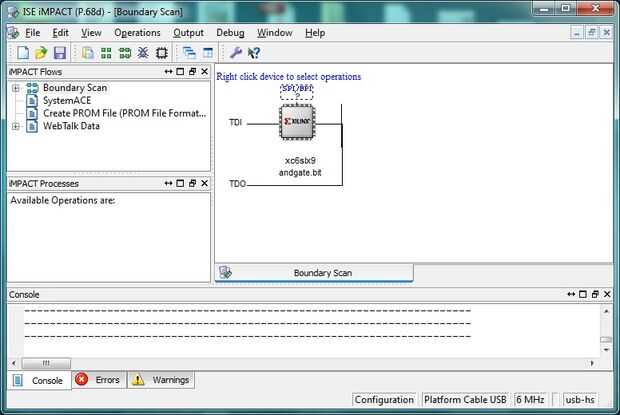Click the TDI label

pos(235,123)
